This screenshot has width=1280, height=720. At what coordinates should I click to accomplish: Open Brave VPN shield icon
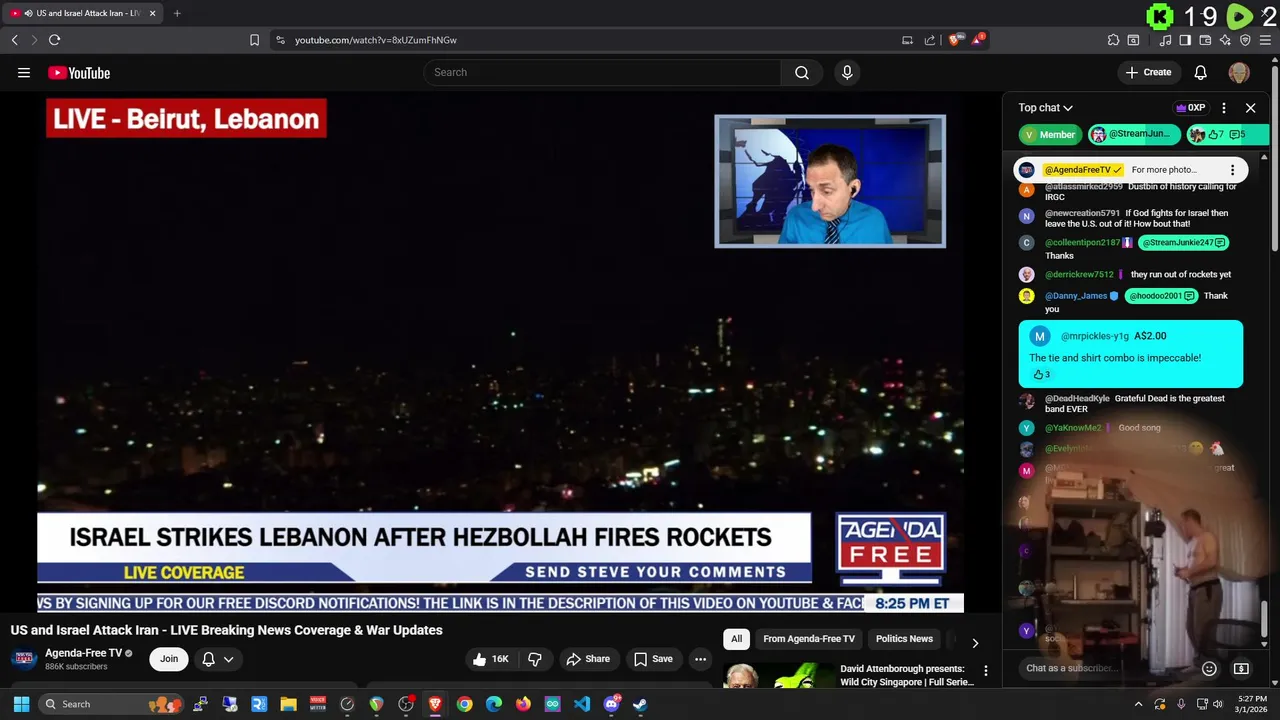[x=1245, y=40]
